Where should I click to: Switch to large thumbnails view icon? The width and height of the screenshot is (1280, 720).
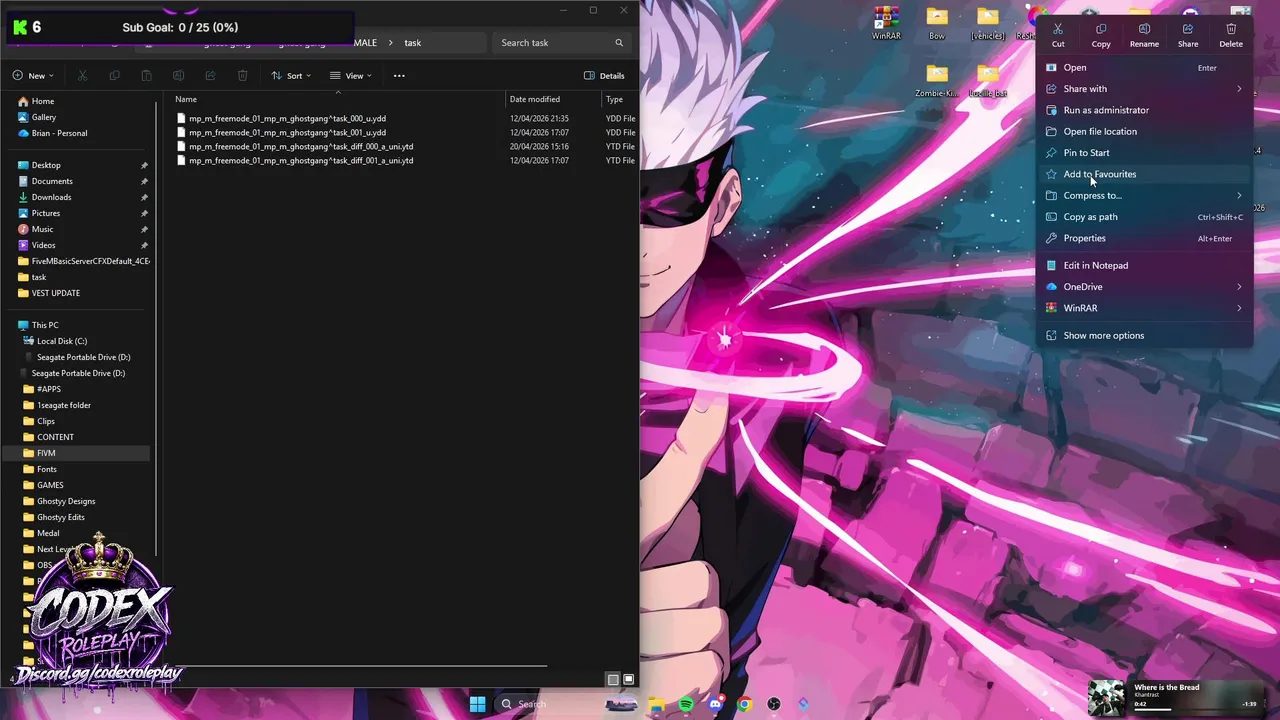click(629, 680)
